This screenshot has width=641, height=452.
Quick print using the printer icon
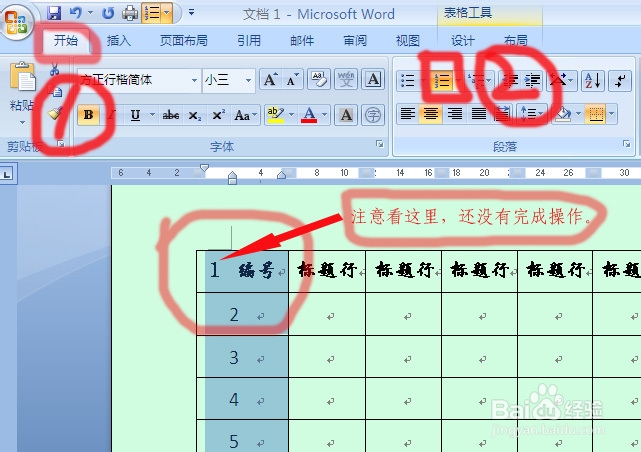130,13
